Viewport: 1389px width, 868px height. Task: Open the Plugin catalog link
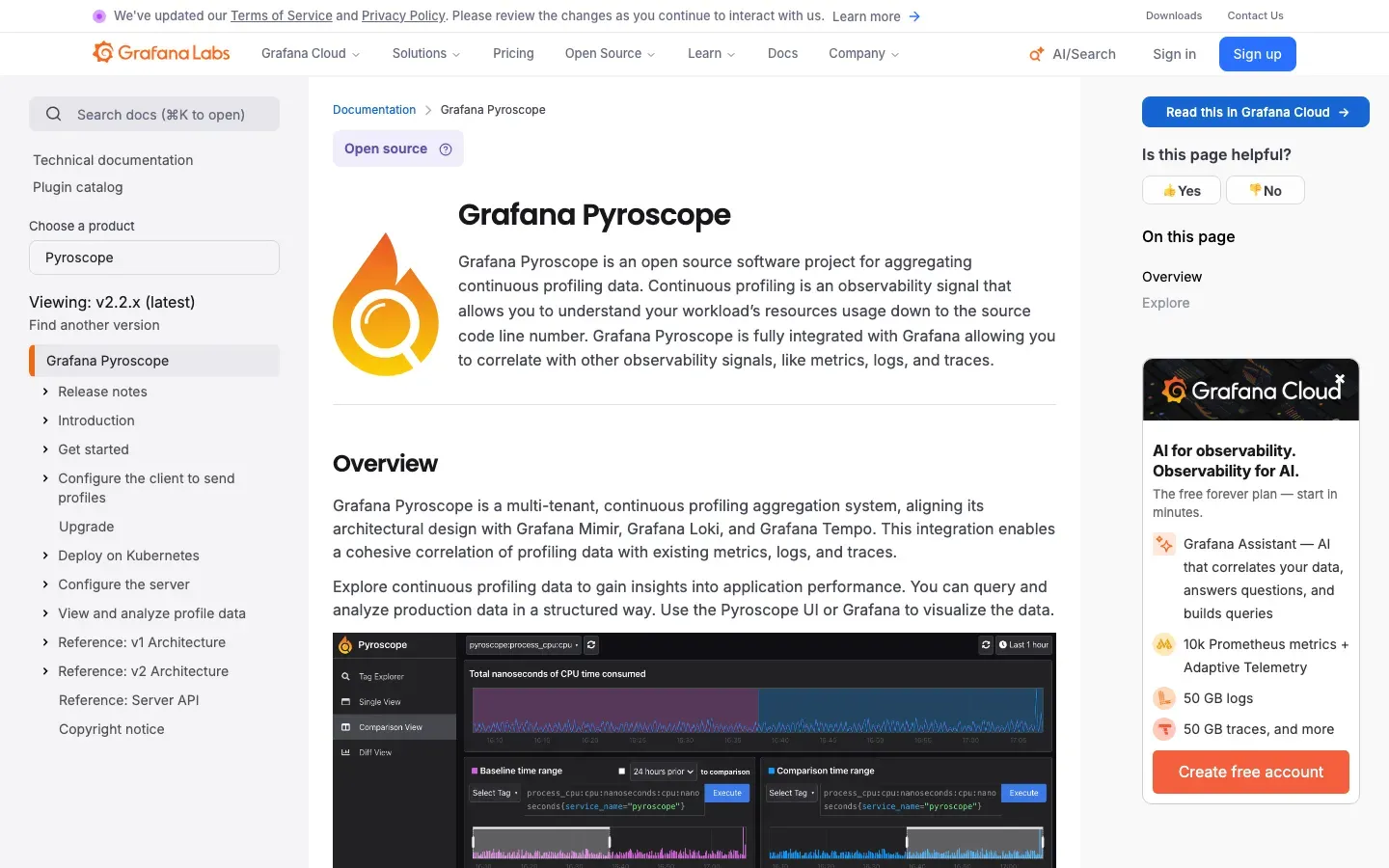(78, 187)
